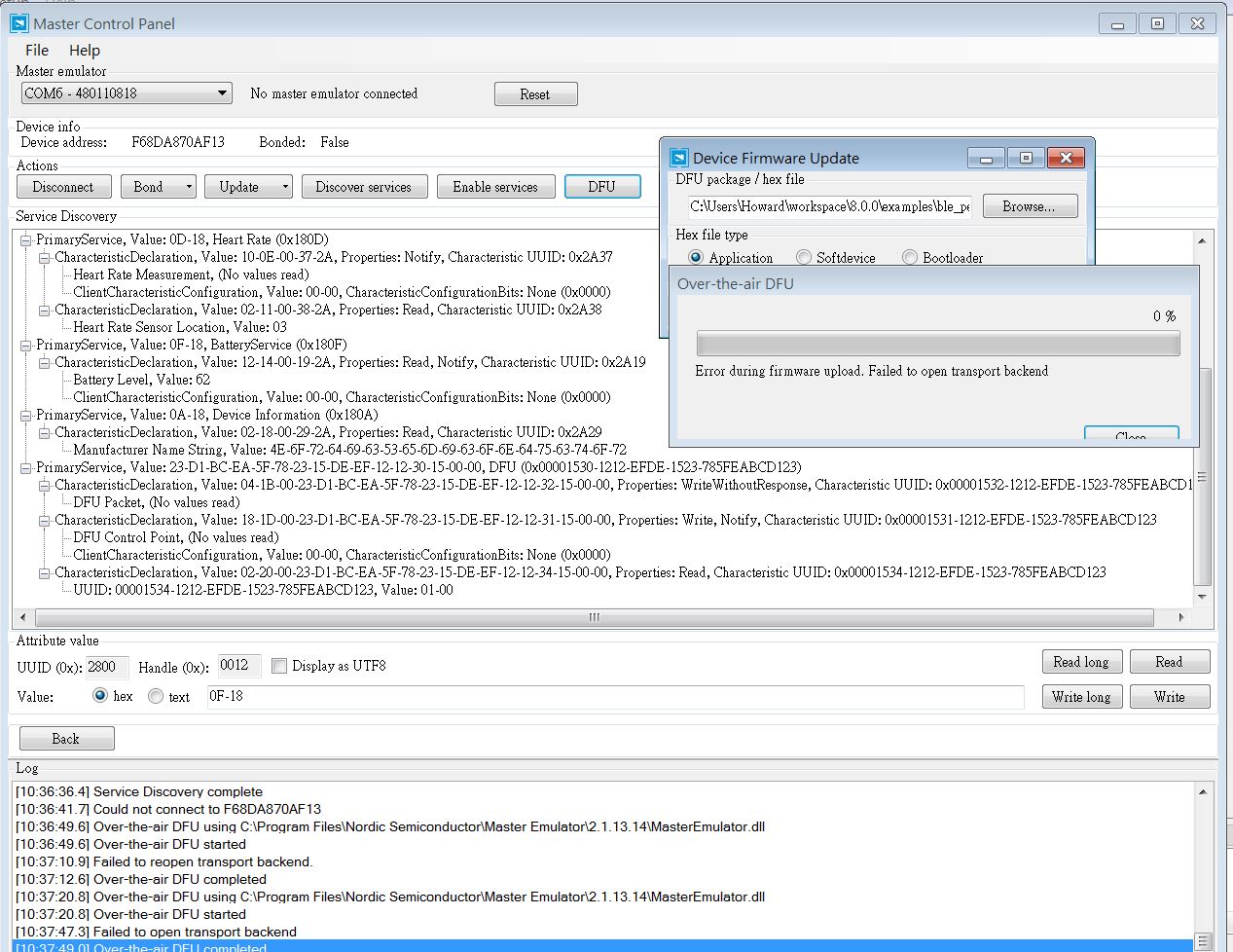Open the Help menu
This screenshot has height=952, width=1233.
click(85, 51)
